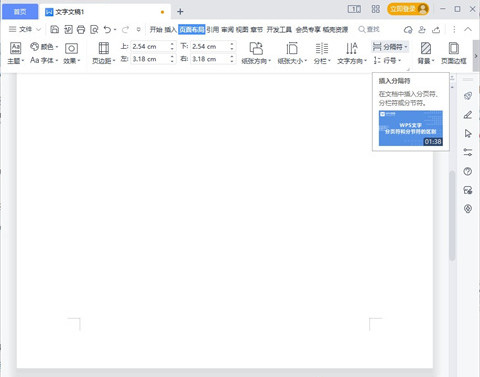Open the 章节 (Chapter) tab

coord(257,30)
